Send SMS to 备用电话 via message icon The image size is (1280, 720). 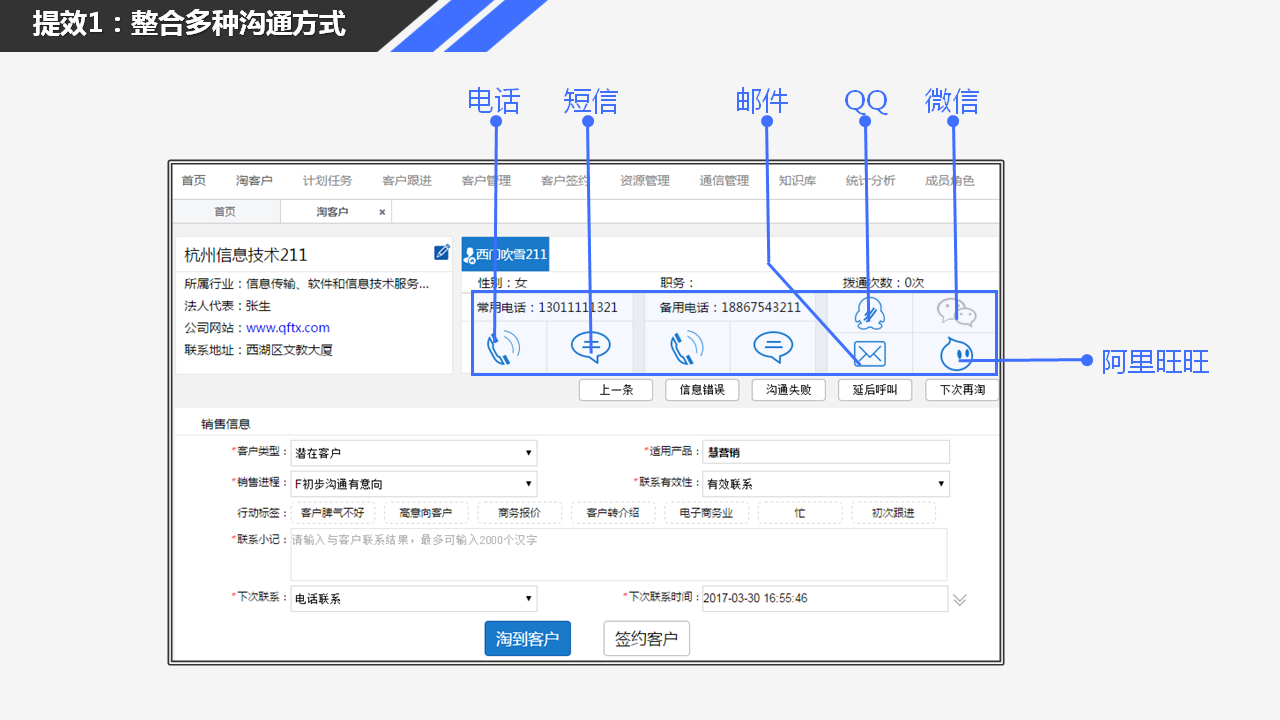(772, 347)
